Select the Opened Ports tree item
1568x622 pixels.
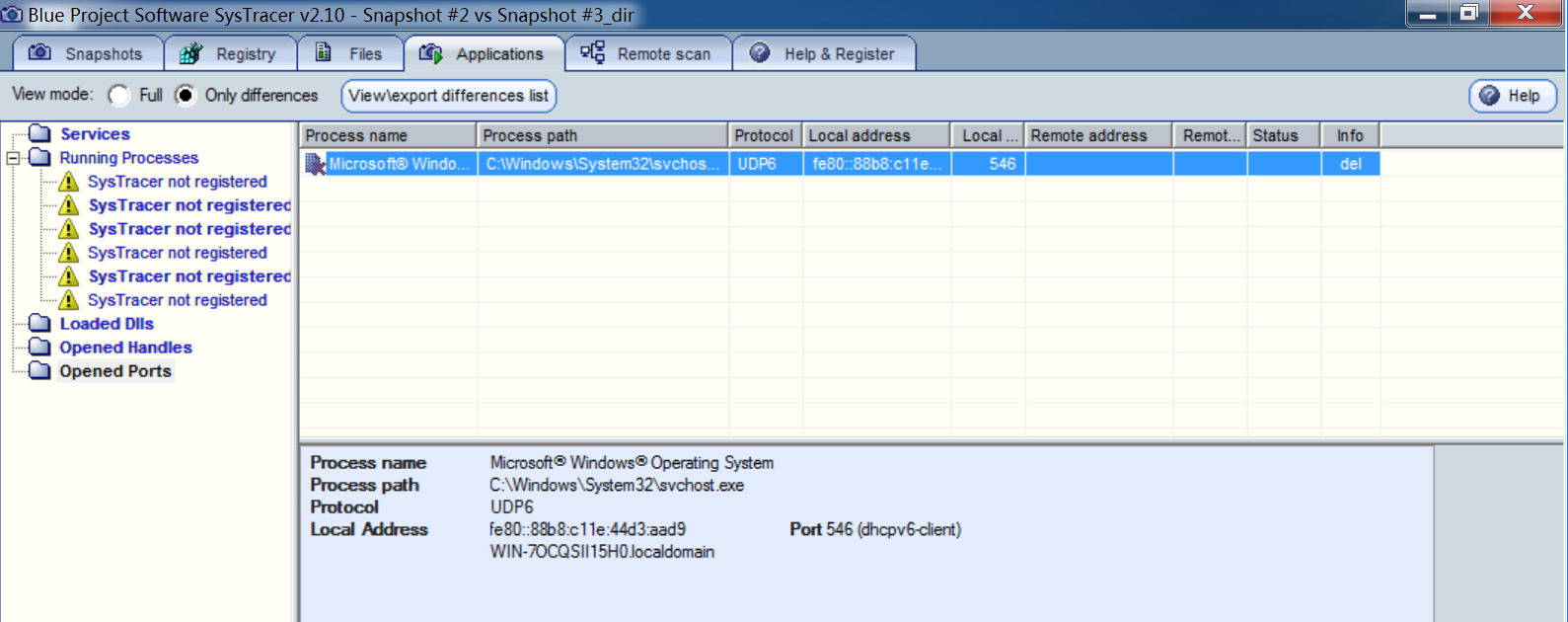(115, 370)
